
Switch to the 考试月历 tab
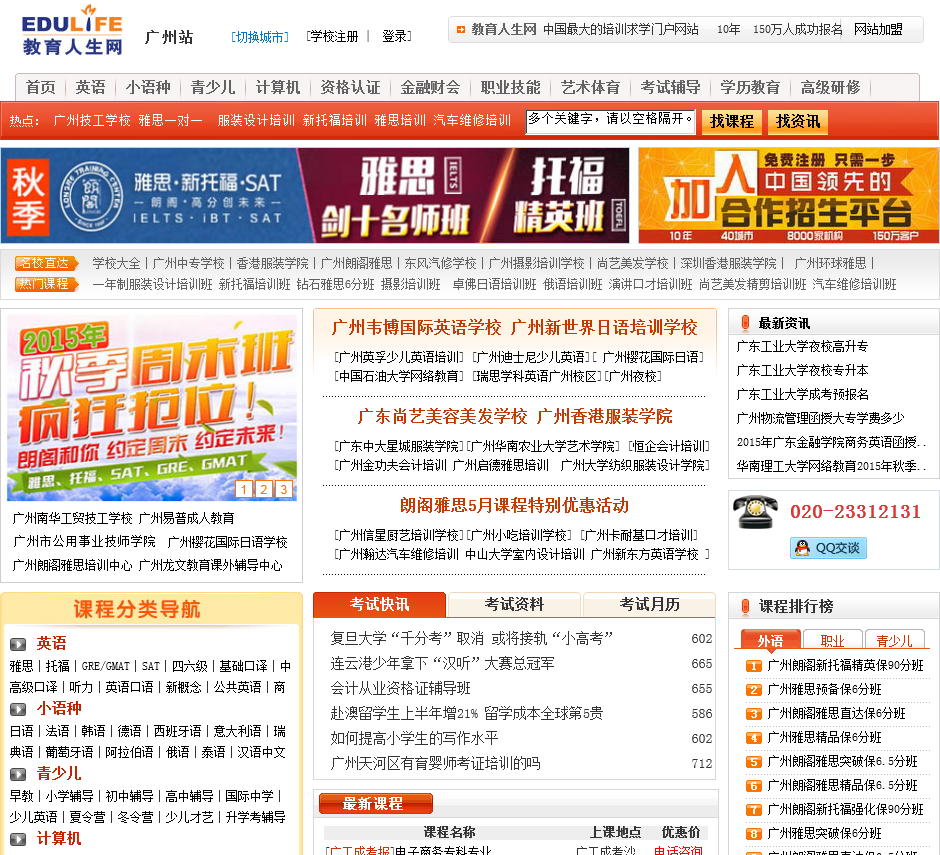coord(649,604)
